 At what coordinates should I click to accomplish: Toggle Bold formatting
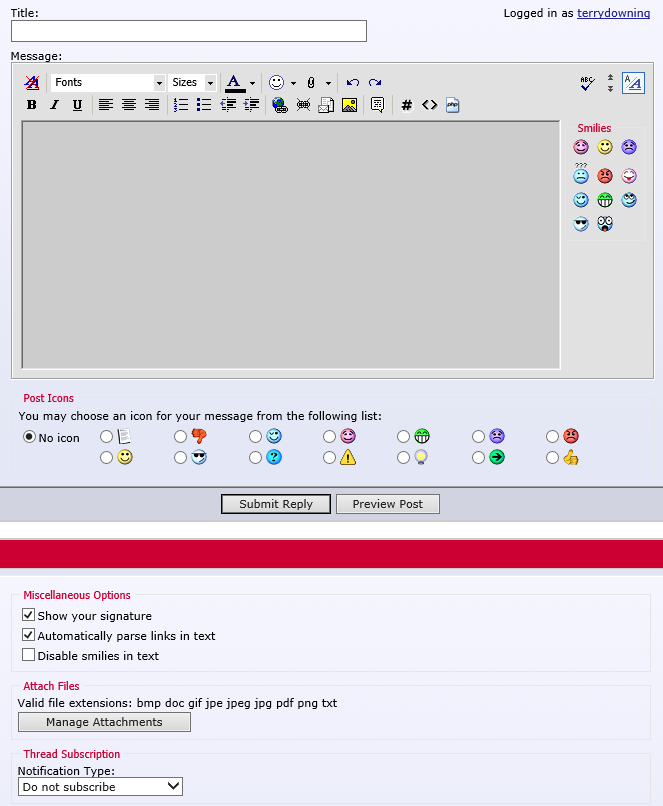pyautogui.click(x=31, y=105)
